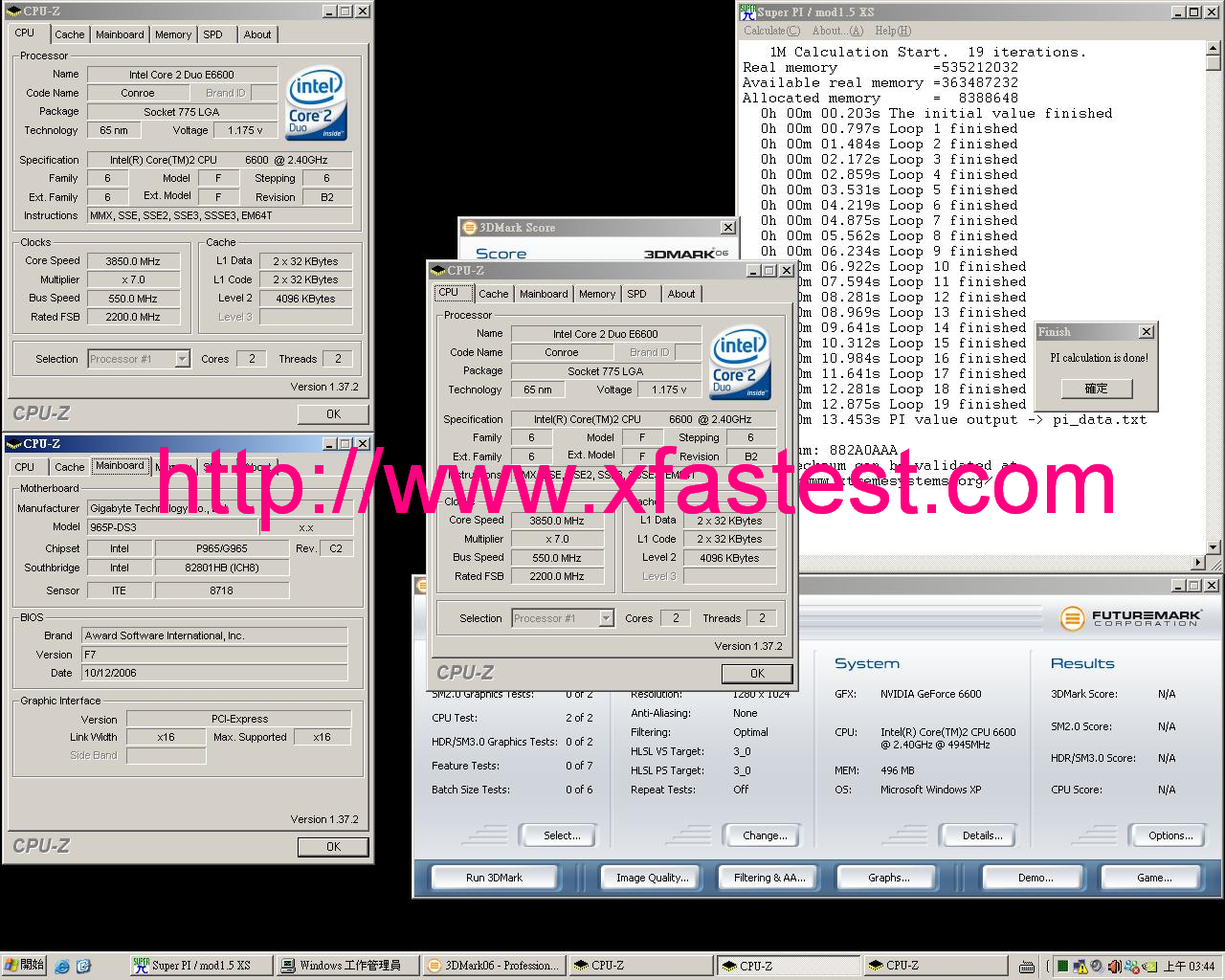Close the Finish dialog with its X button
Image resolution: width=1225 pixels, height=980 pixels.
(1147, 332)
